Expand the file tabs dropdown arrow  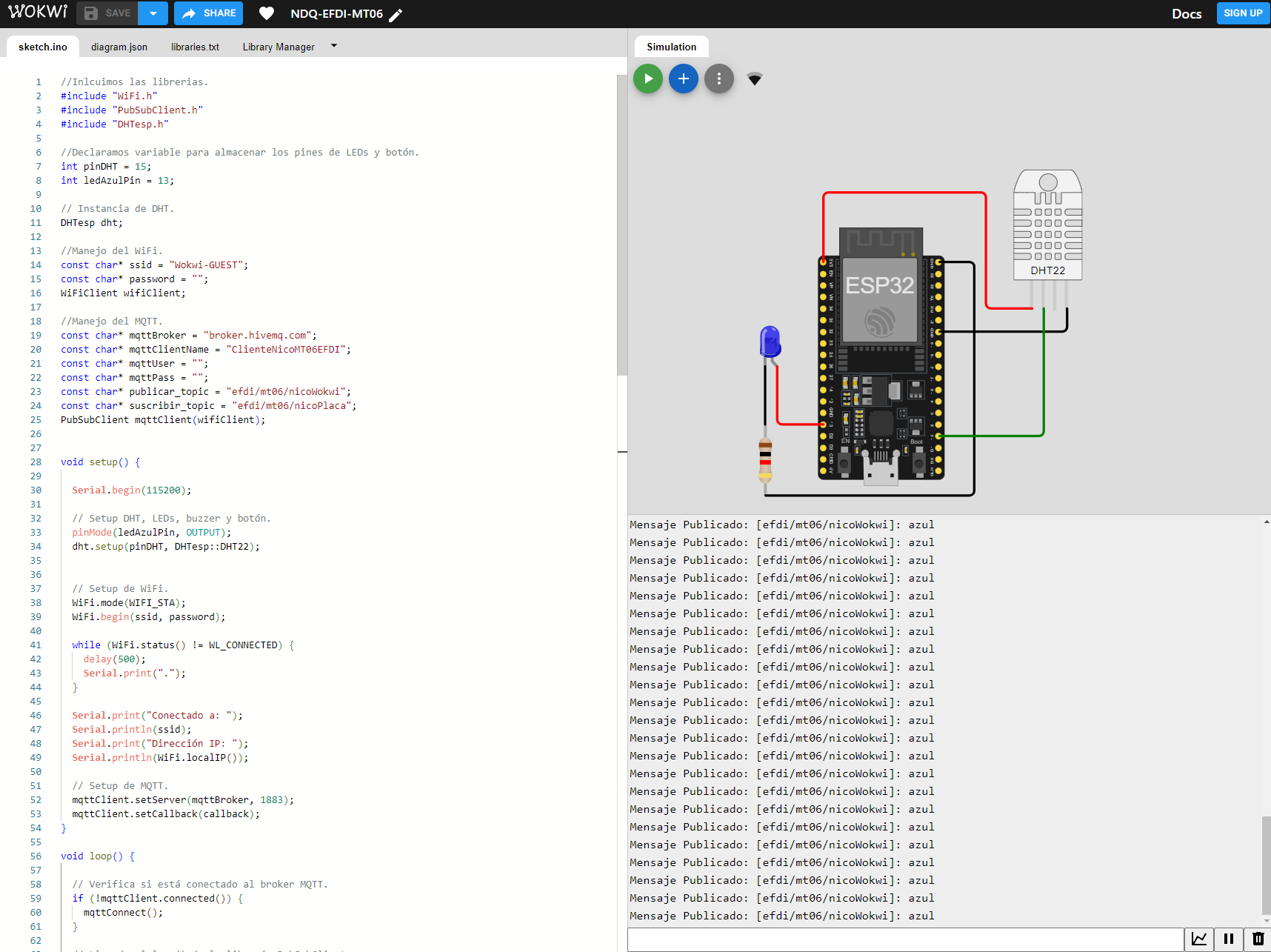(x=334, y=46)
